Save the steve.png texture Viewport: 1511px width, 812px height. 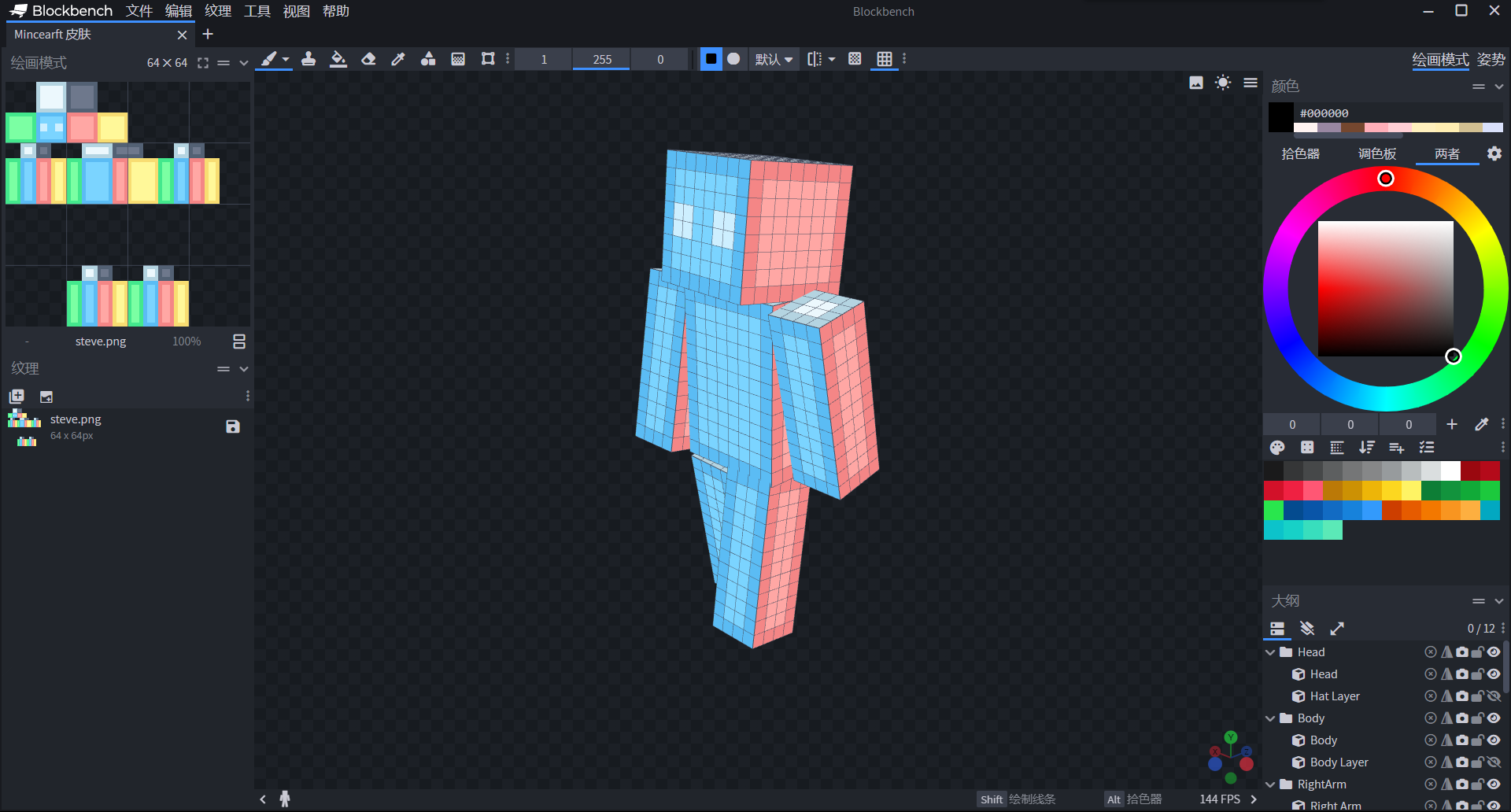[233, 426]
